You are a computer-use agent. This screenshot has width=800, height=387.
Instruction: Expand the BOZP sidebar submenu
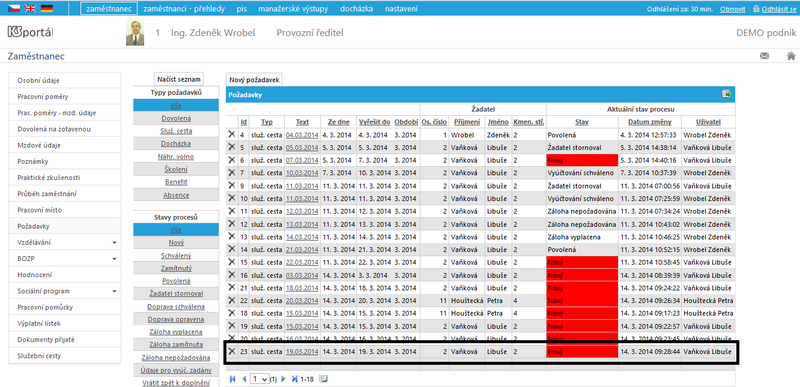115,259
